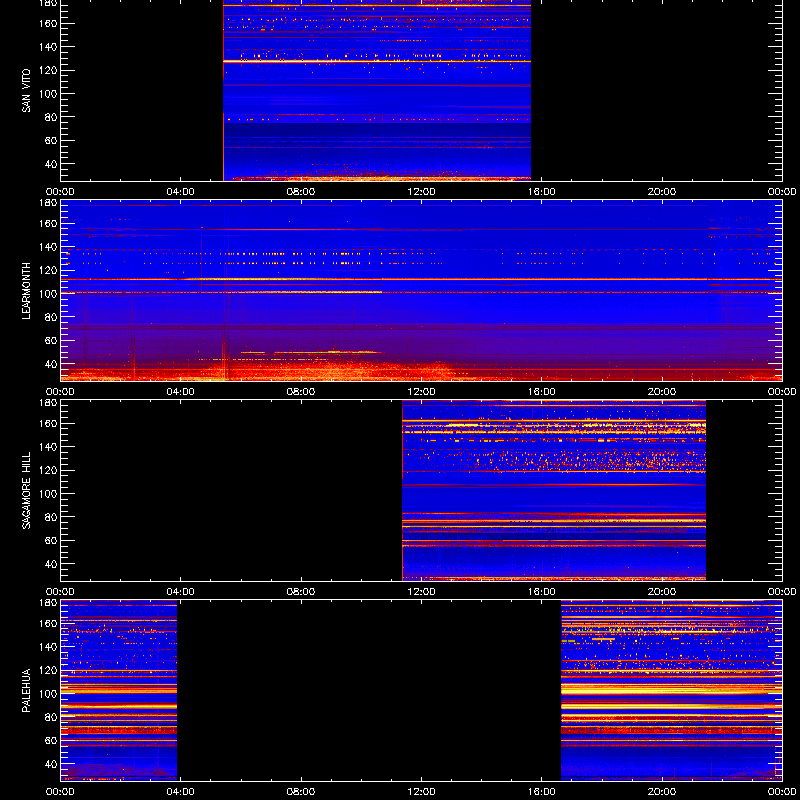Pick the 140 label on Sagamore Hill axis
Screen dimensions: 800x800
[48, 447]
